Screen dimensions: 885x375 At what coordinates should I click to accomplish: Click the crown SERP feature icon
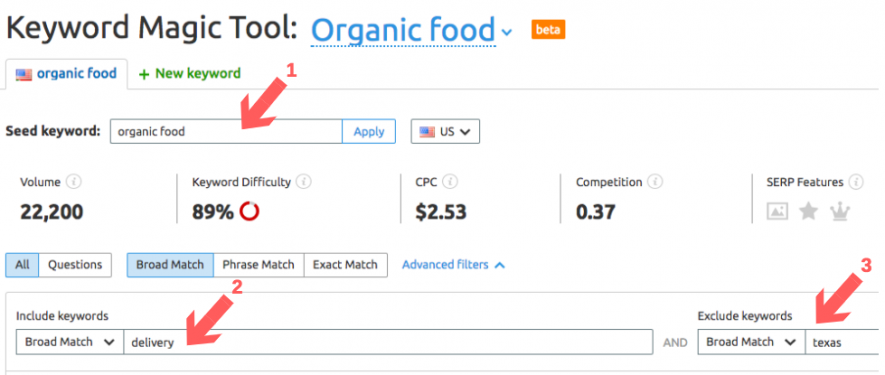840,212
